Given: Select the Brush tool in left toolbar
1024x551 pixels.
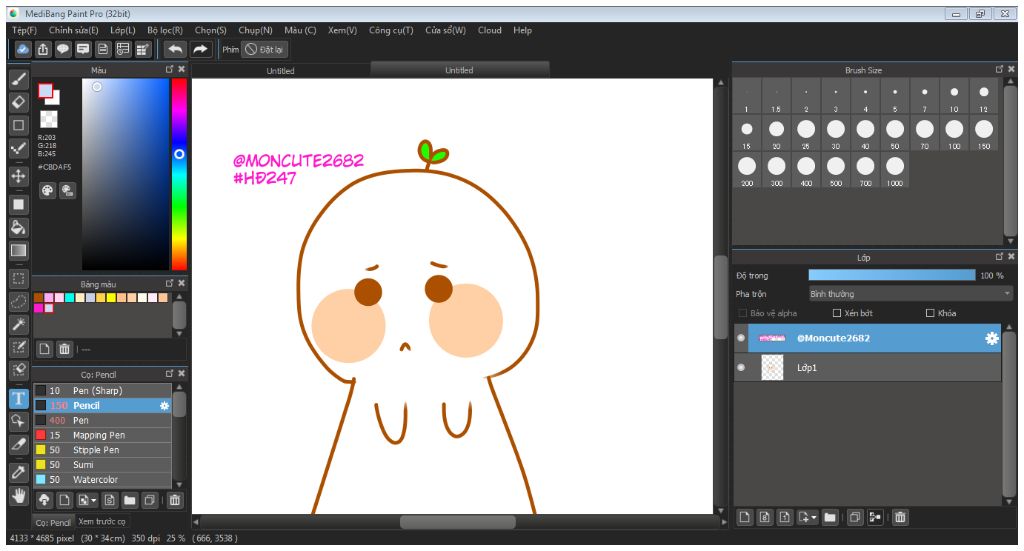Looking at the screenshot, I should pyautogui.click(x=19, y=80).
